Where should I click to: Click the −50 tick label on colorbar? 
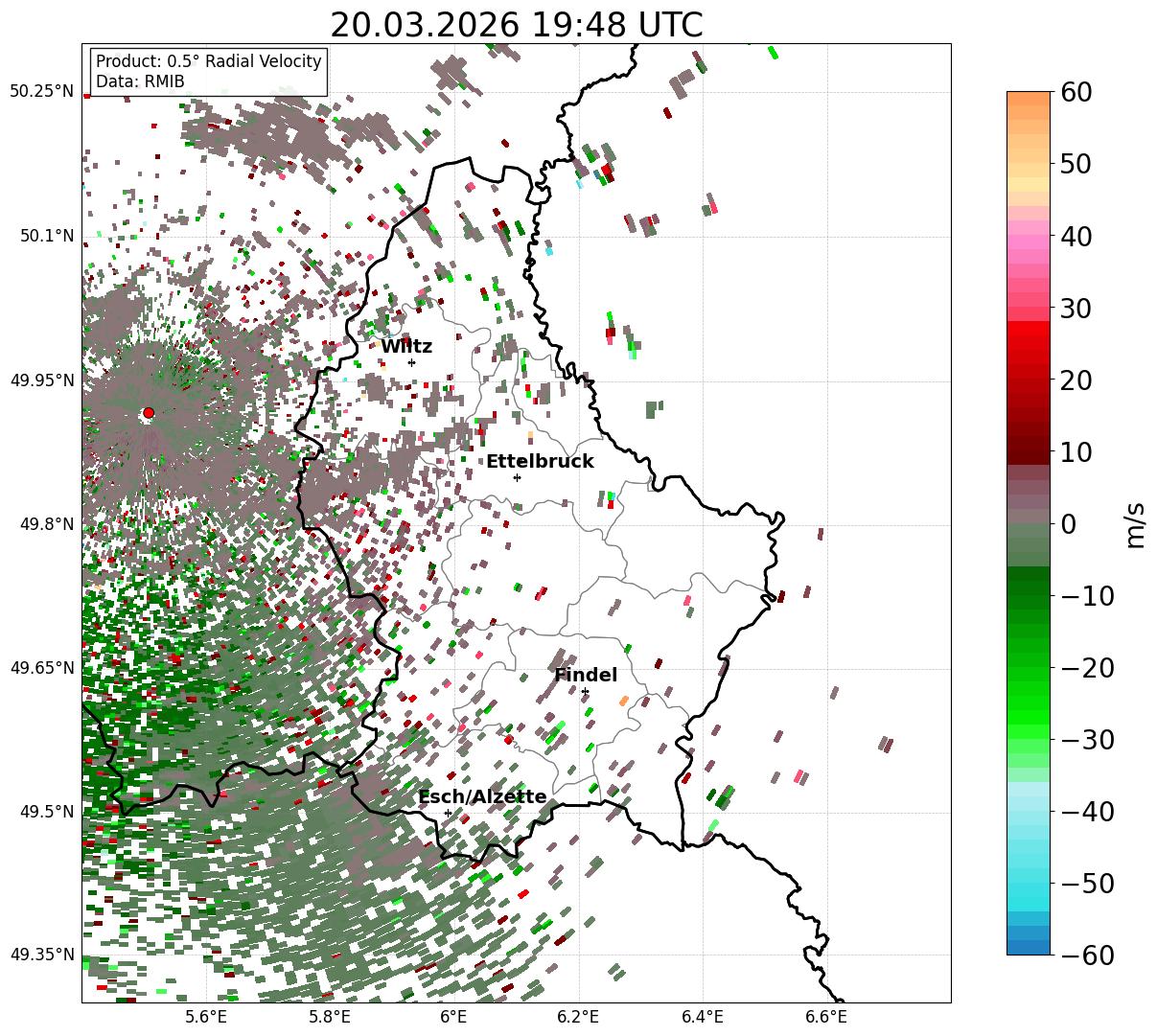coord(1089,883)
